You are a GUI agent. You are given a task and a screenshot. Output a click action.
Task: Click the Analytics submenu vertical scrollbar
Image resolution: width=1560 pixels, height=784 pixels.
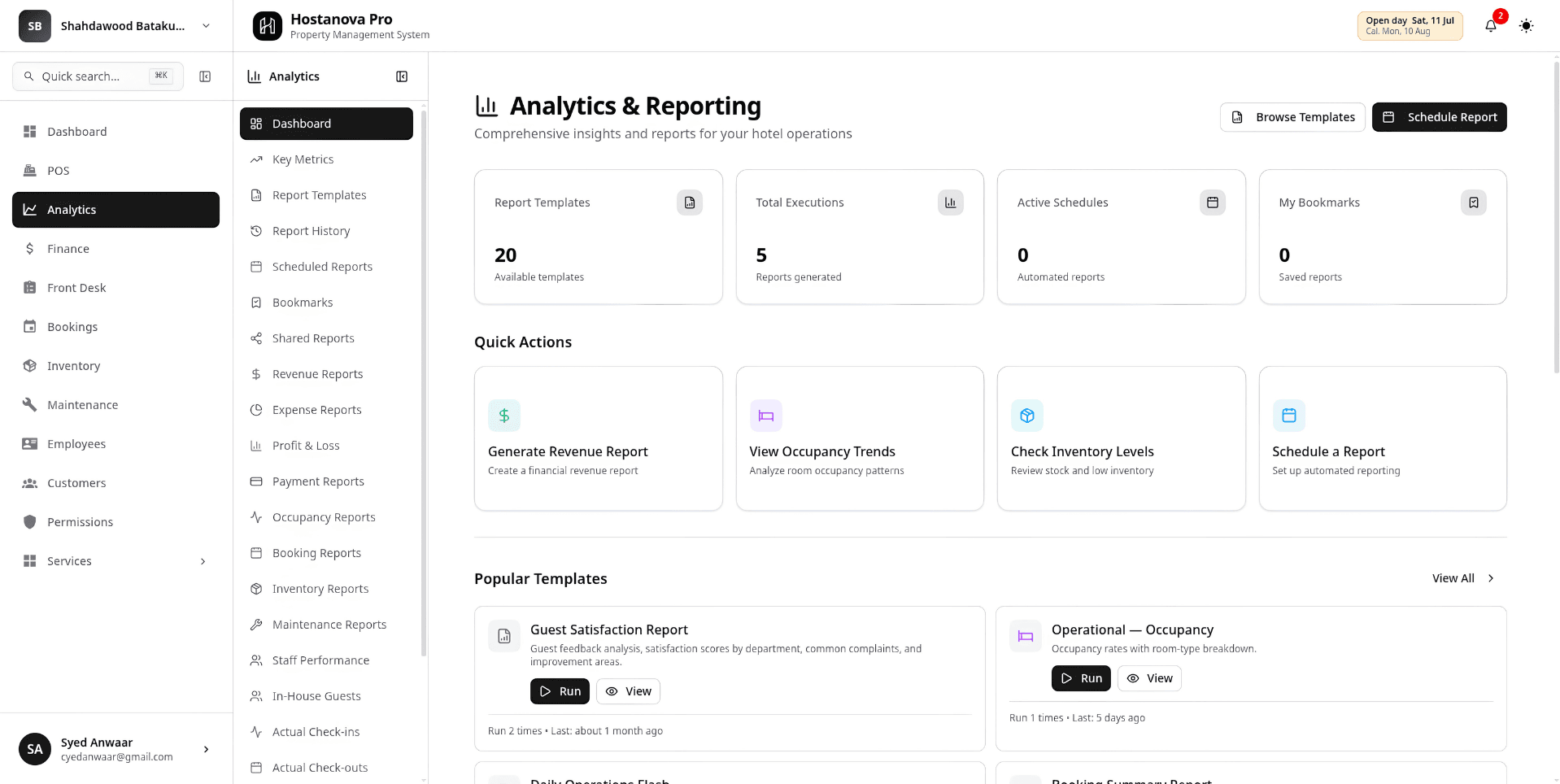(423, 382)
